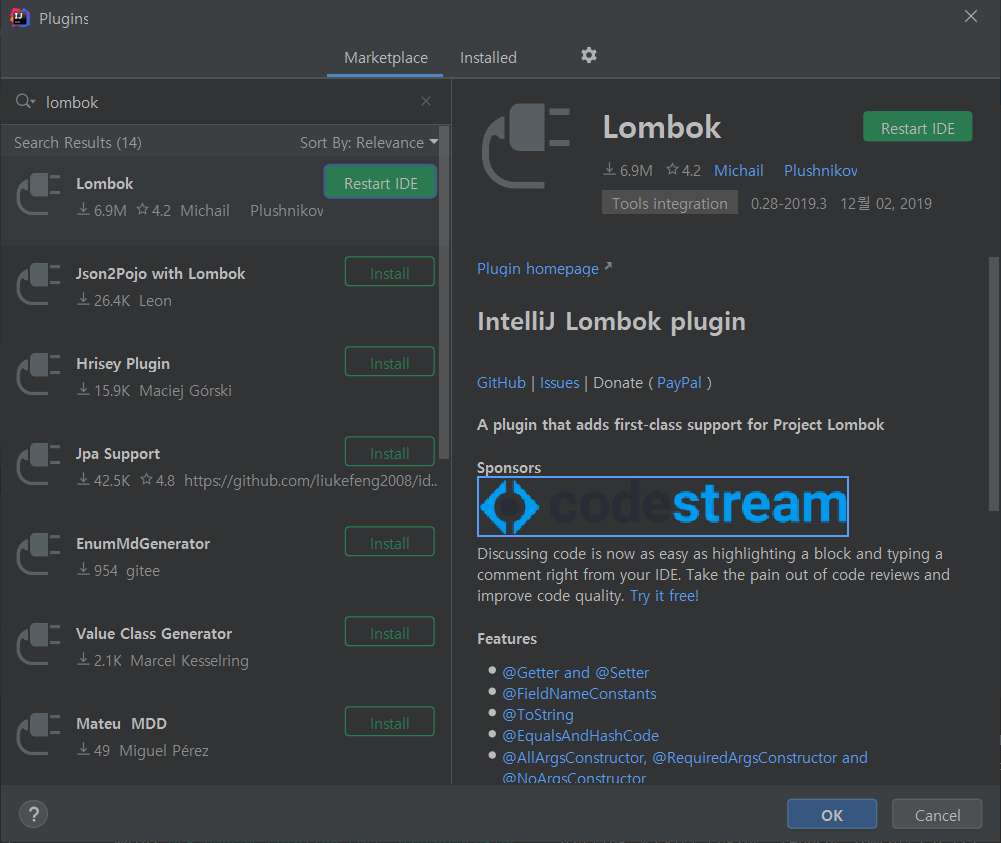Clear the lombok search text
1001x843 pixels.
[x=426, y=101]
